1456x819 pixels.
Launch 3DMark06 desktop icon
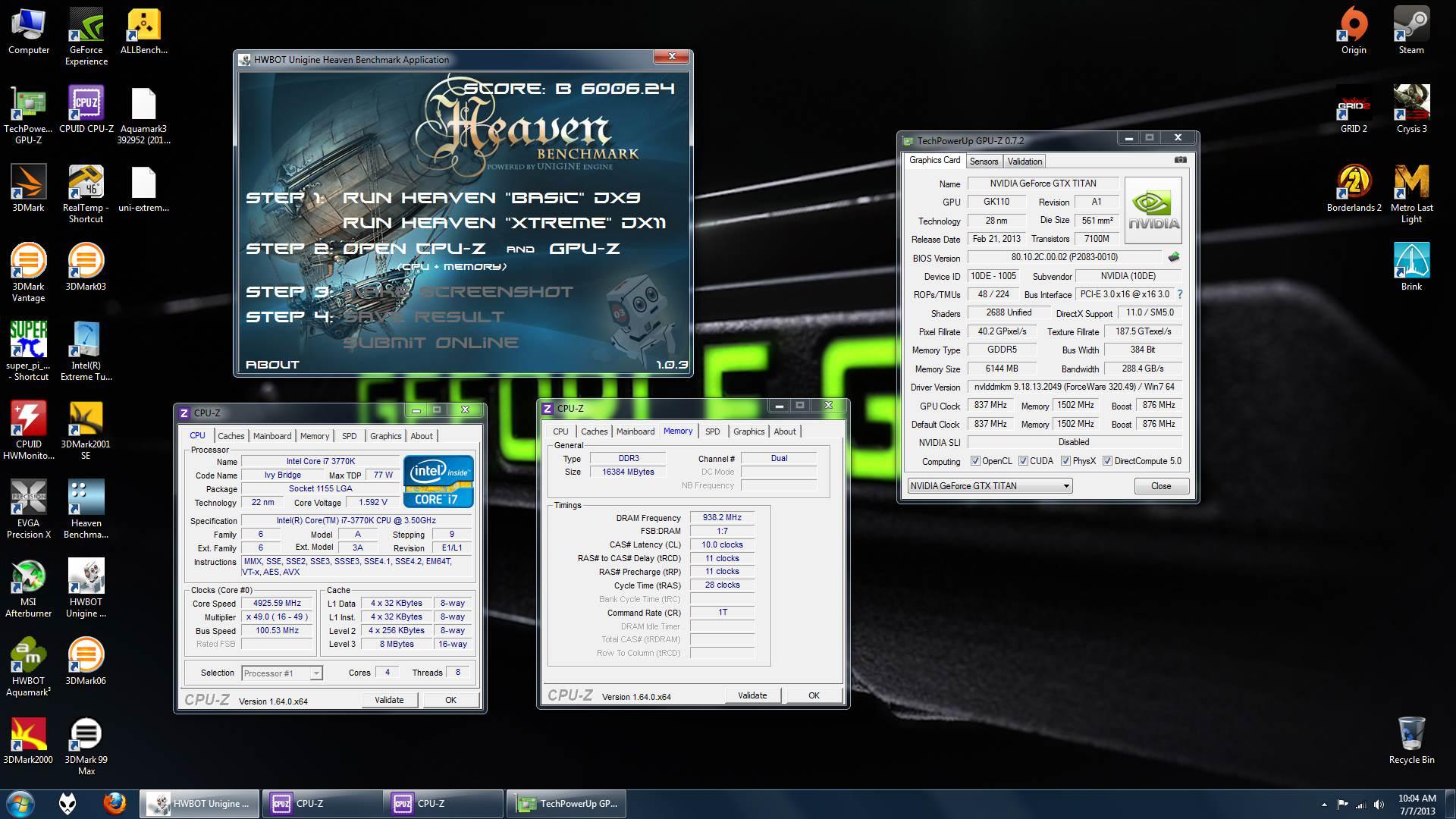[86, 661]
